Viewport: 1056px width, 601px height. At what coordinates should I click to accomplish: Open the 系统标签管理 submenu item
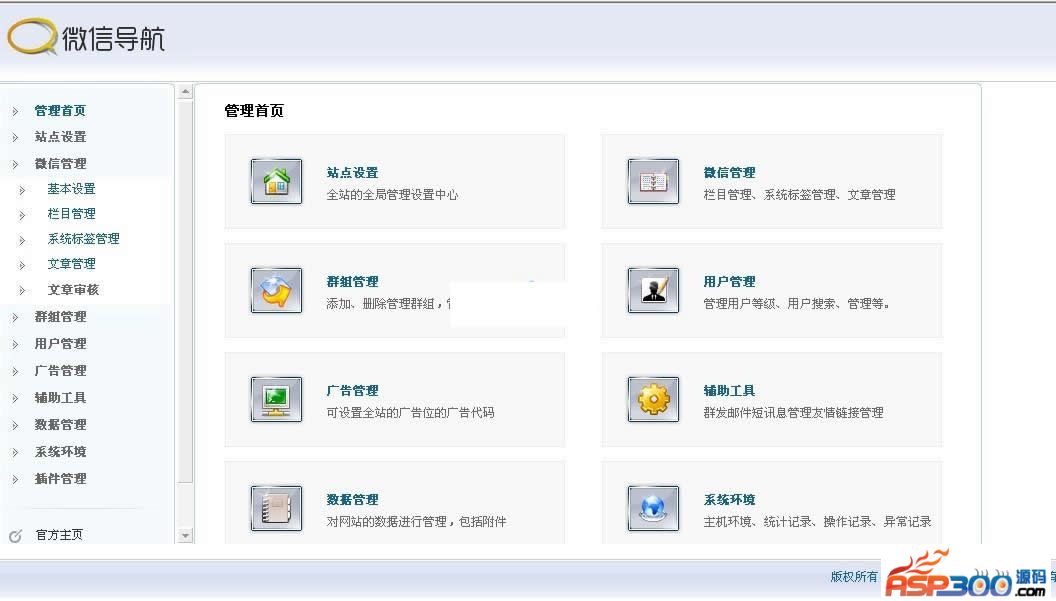click(84, 239)
